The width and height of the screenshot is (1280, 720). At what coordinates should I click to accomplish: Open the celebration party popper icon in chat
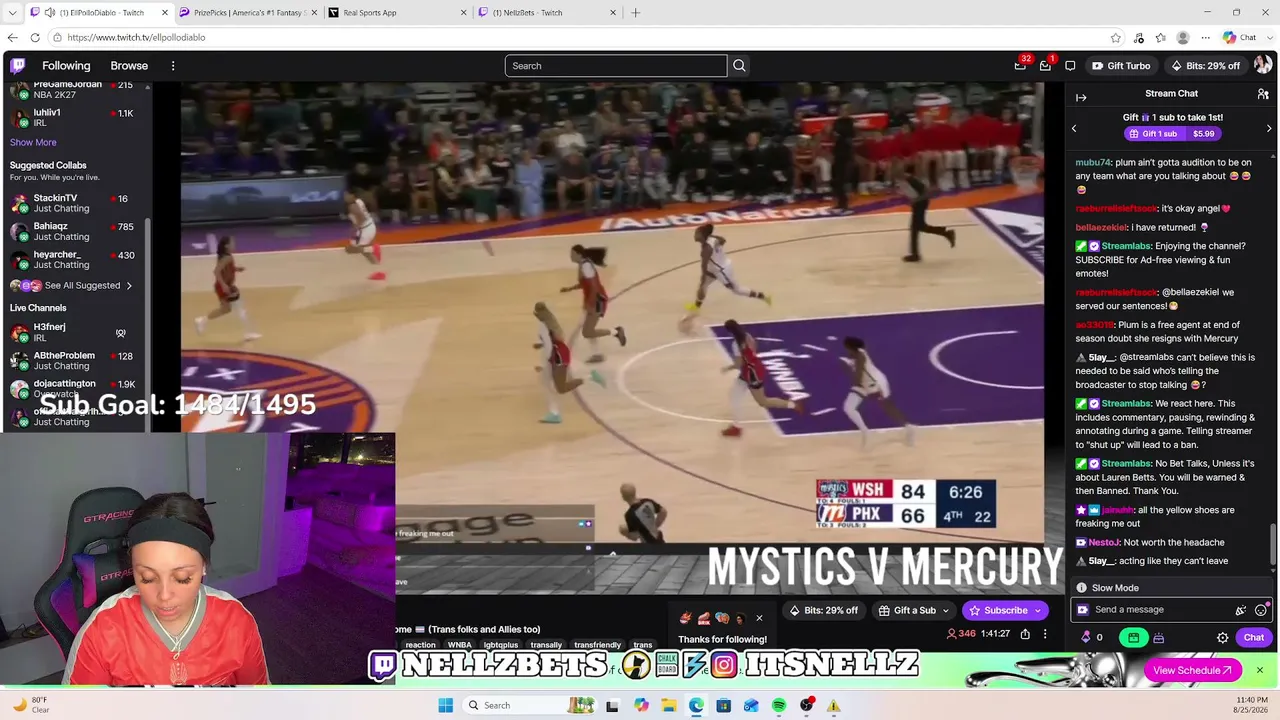click(x=1241, y=610)
